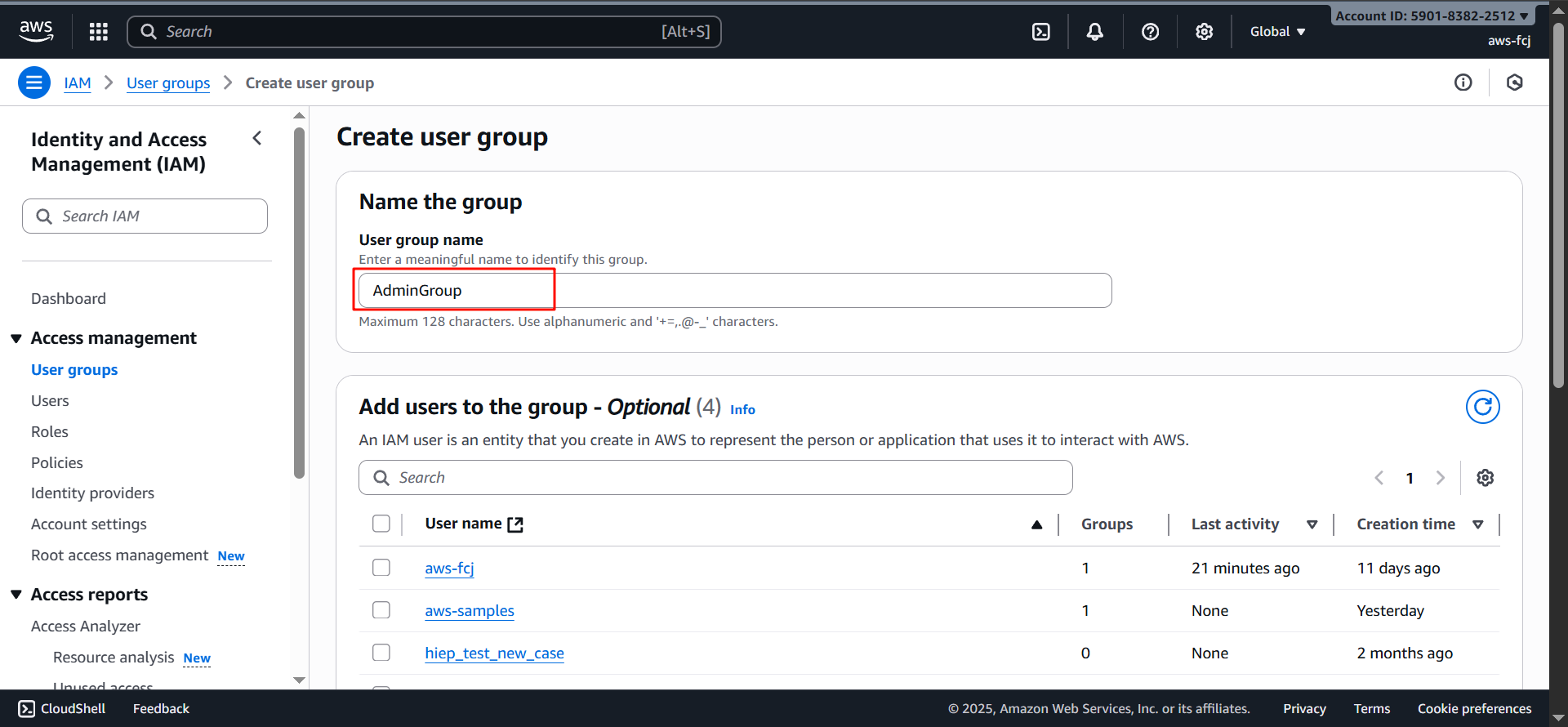Open the Info link beside Add users
1568x727 pixels.
[x=742, y=410]
